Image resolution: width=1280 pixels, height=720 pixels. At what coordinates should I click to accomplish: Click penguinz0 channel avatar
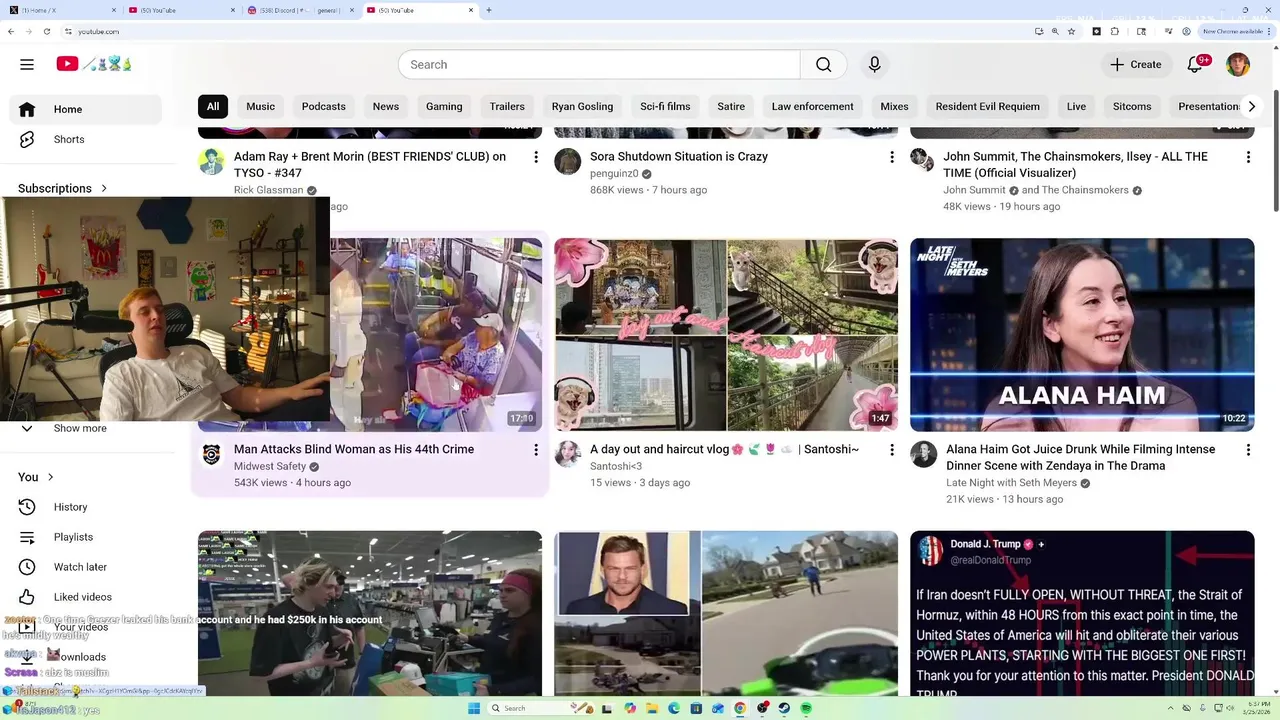[x=568, y=161]
